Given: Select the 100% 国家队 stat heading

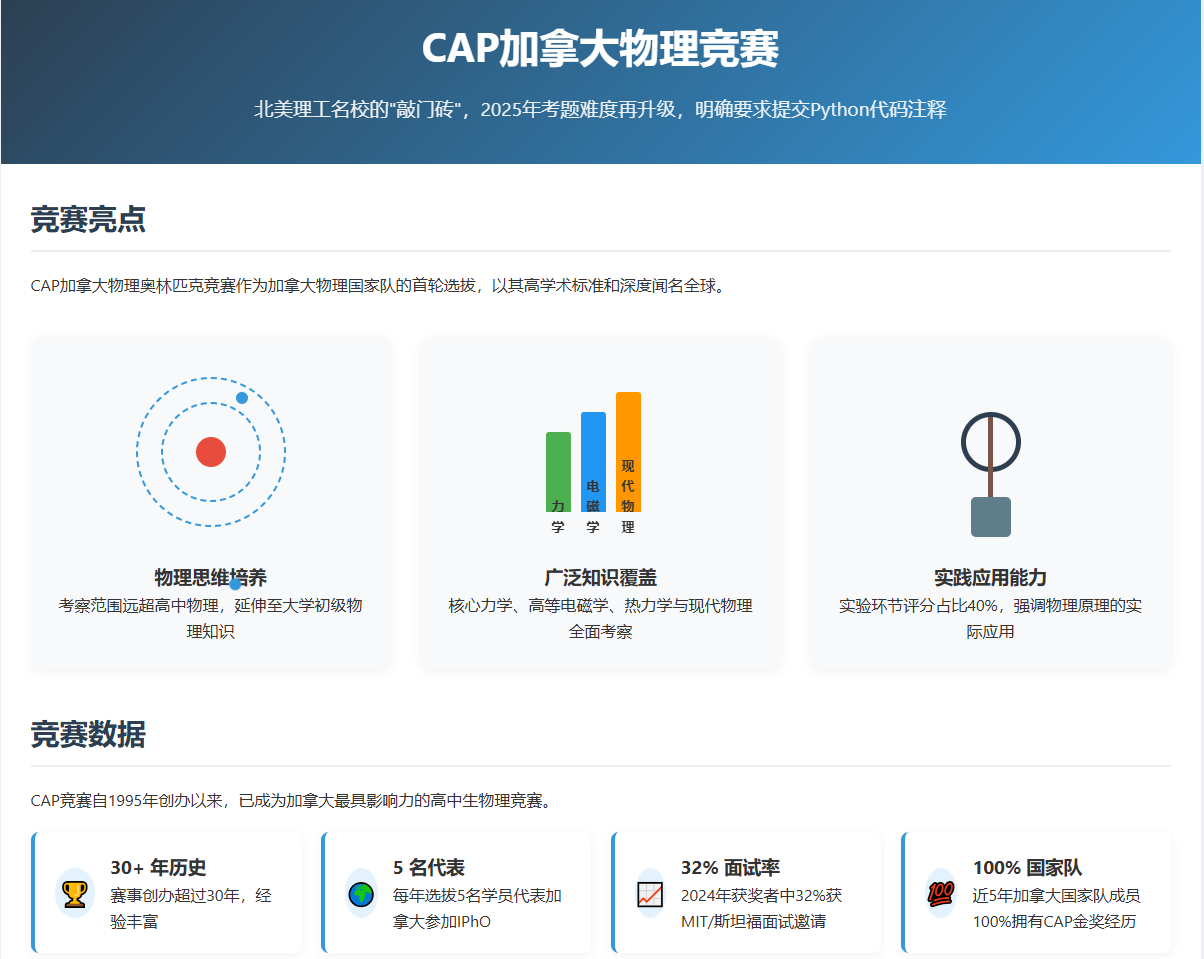Looking at the screenshot, I should pos(1027,867).
